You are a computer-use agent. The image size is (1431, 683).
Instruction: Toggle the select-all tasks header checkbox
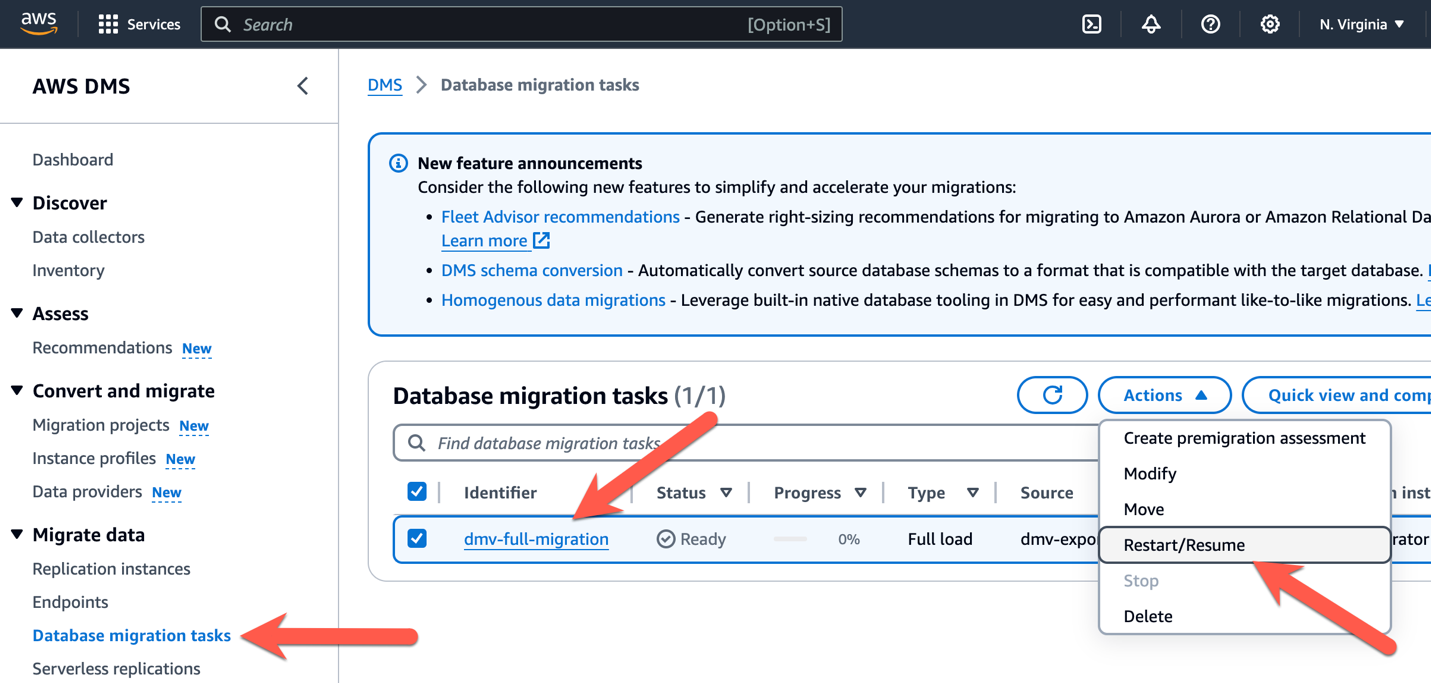point(417,491)
